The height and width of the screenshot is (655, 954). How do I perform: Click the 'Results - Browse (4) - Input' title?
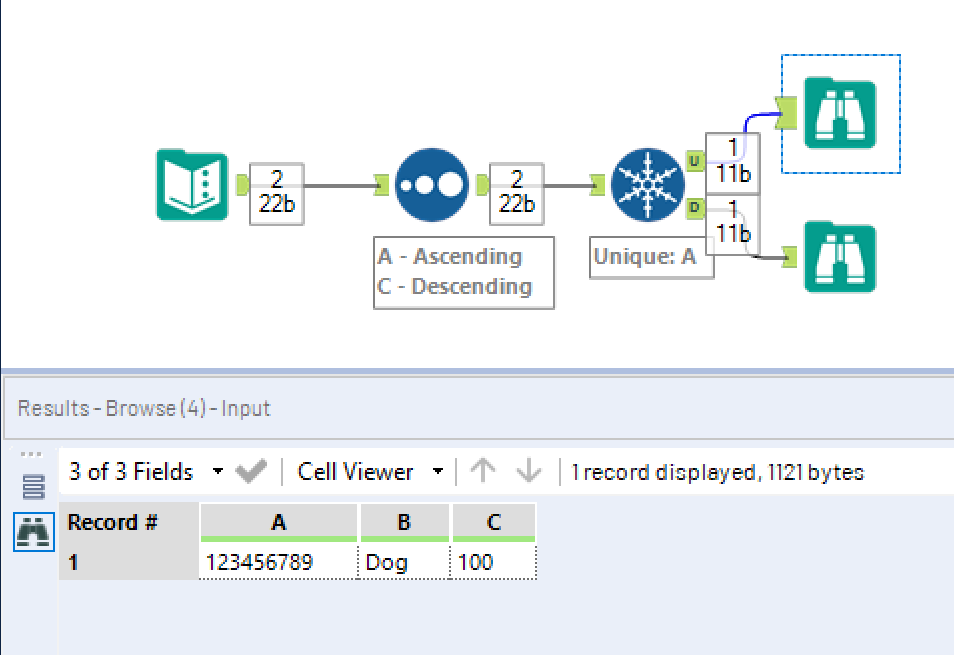[x=144, y=408]
